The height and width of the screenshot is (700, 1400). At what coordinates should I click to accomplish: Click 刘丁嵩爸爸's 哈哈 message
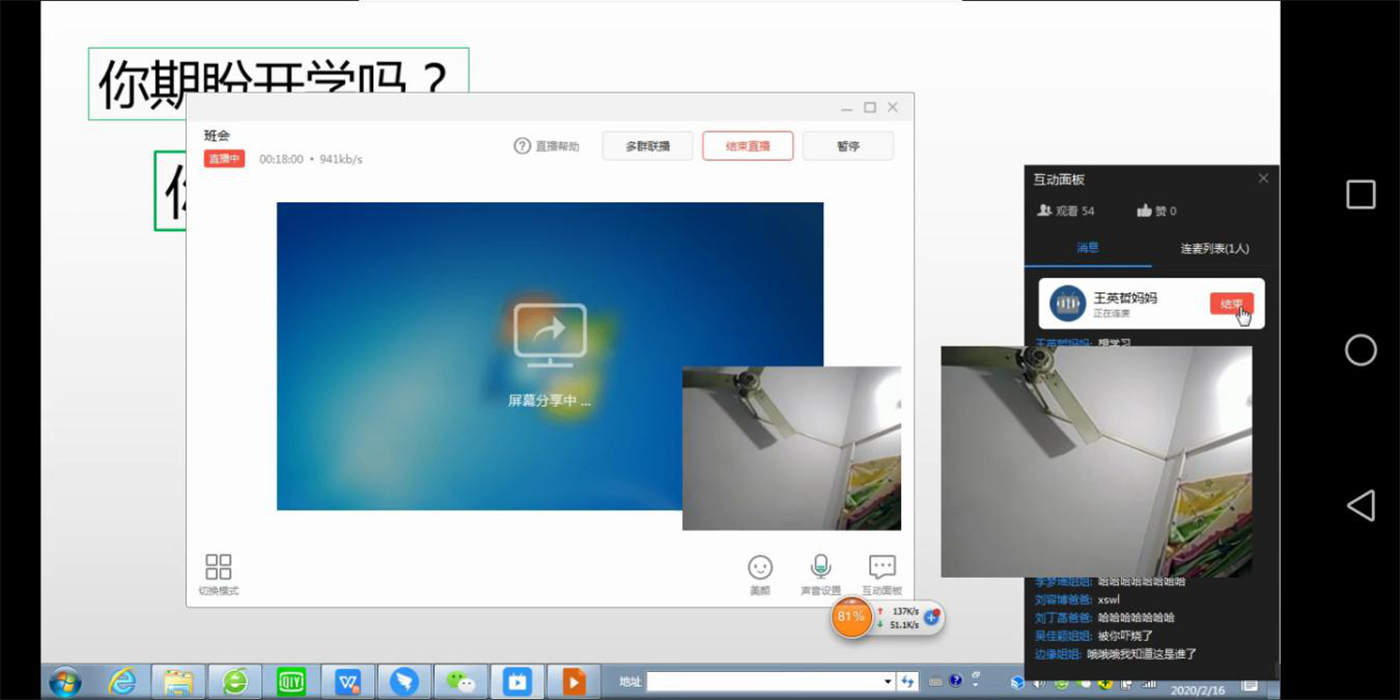click(1136, 617)
